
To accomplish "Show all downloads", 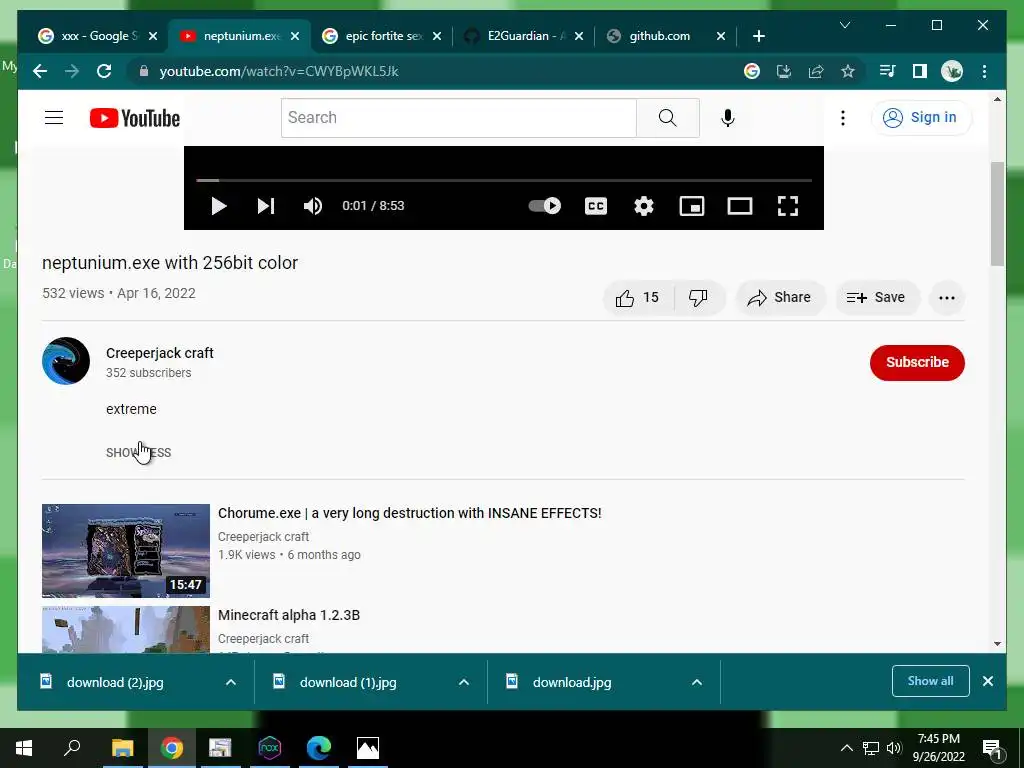I will (931, 681).
